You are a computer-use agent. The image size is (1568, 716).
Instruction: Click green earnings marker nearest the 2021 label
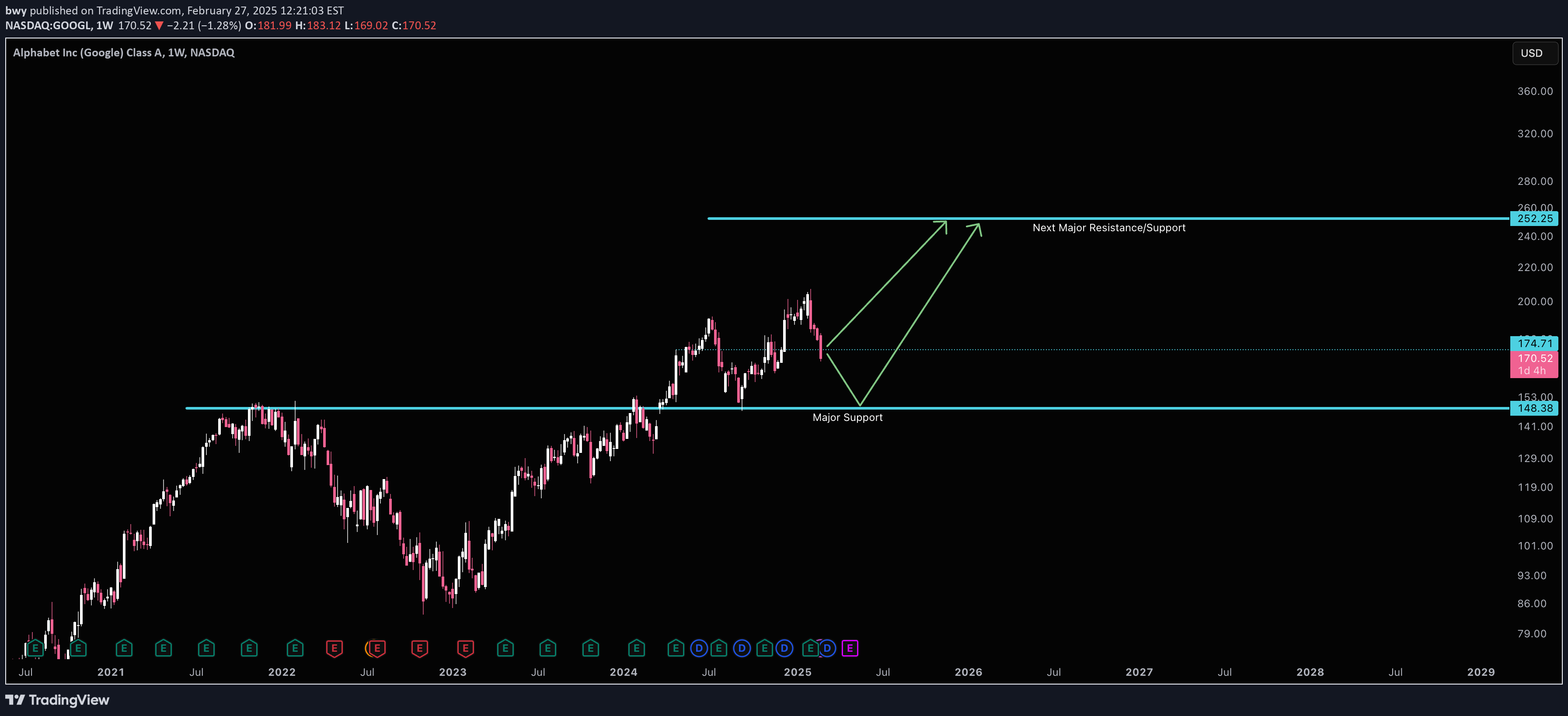(x=124, y=649)
